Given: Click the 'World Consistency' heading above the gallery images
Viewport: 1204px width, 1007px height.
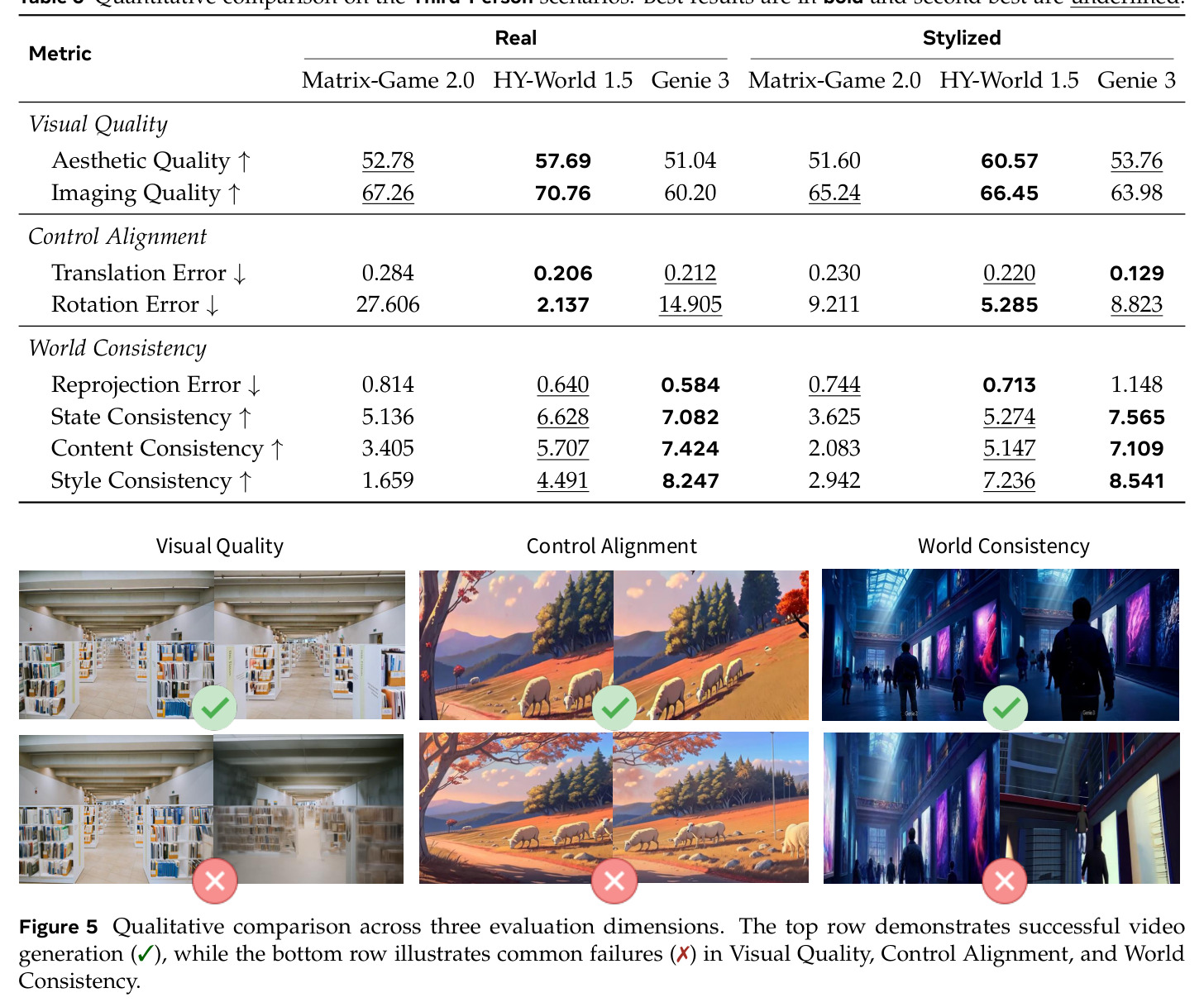Looking at the screenshot, I should (1004, 546).
